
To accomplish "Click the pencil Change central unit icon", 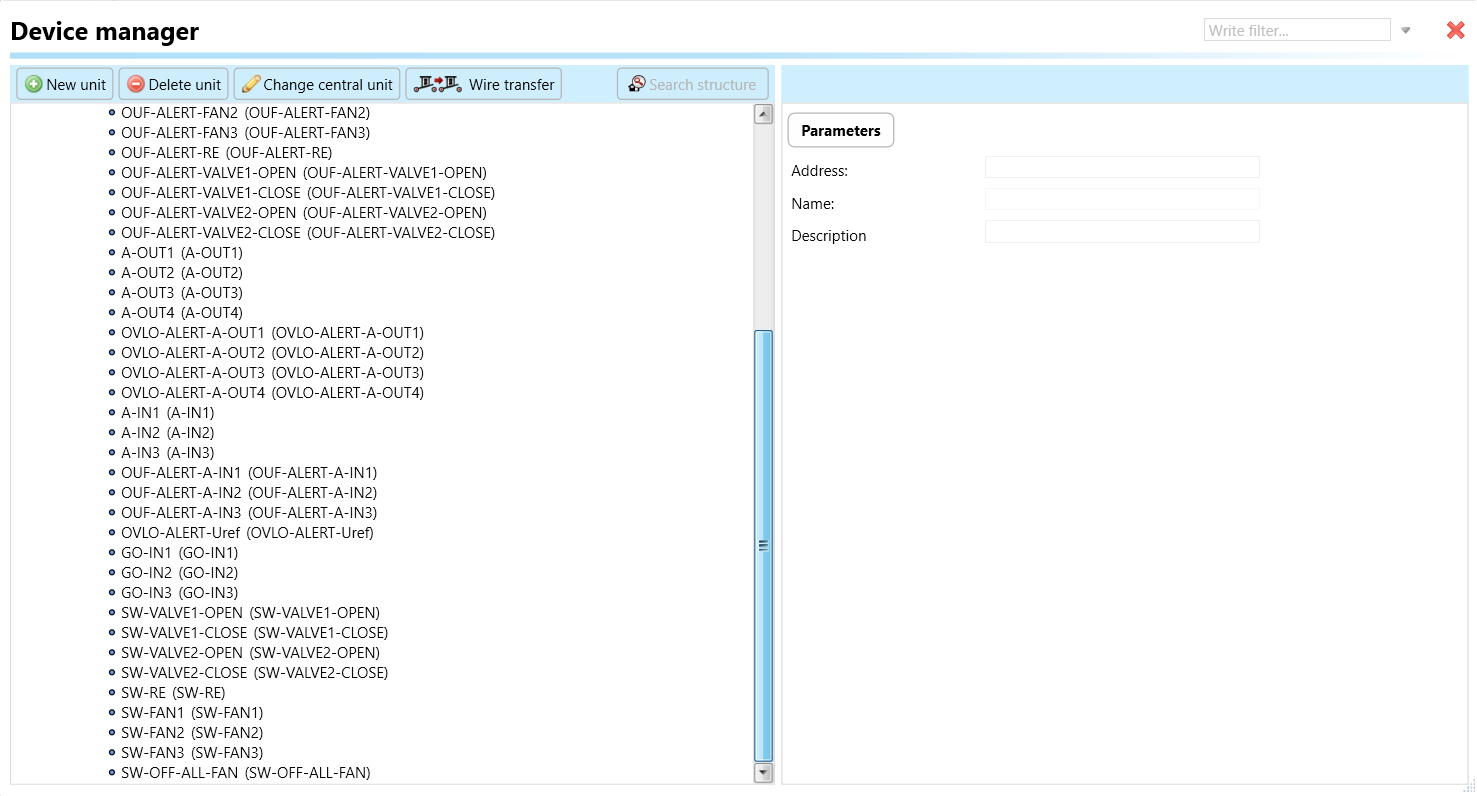I will [251, 85].
